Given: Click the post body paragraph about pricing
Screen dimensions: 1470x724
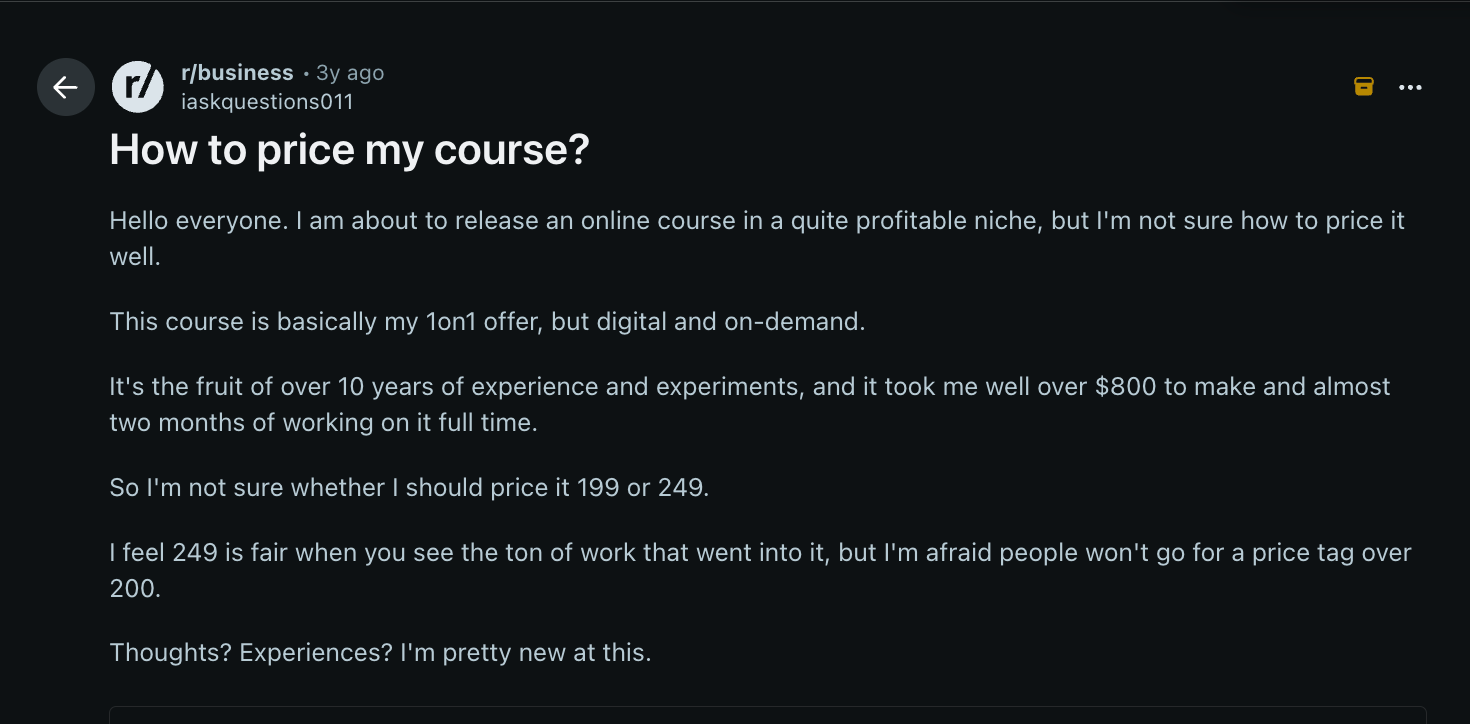Looking at the screenshot, I should [757, 237].
